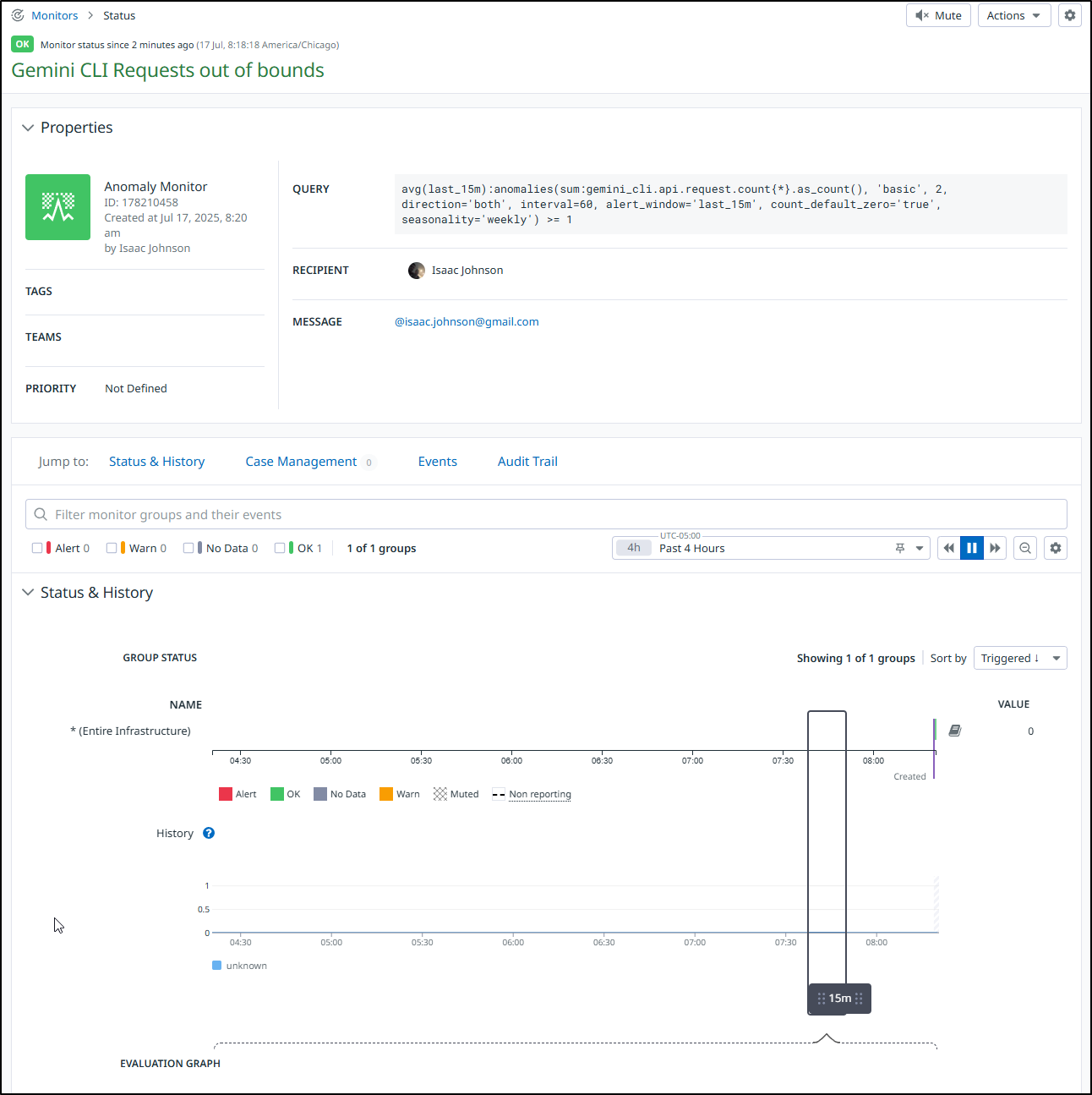Open monitor settings gear at top right

coord(1070,15)
